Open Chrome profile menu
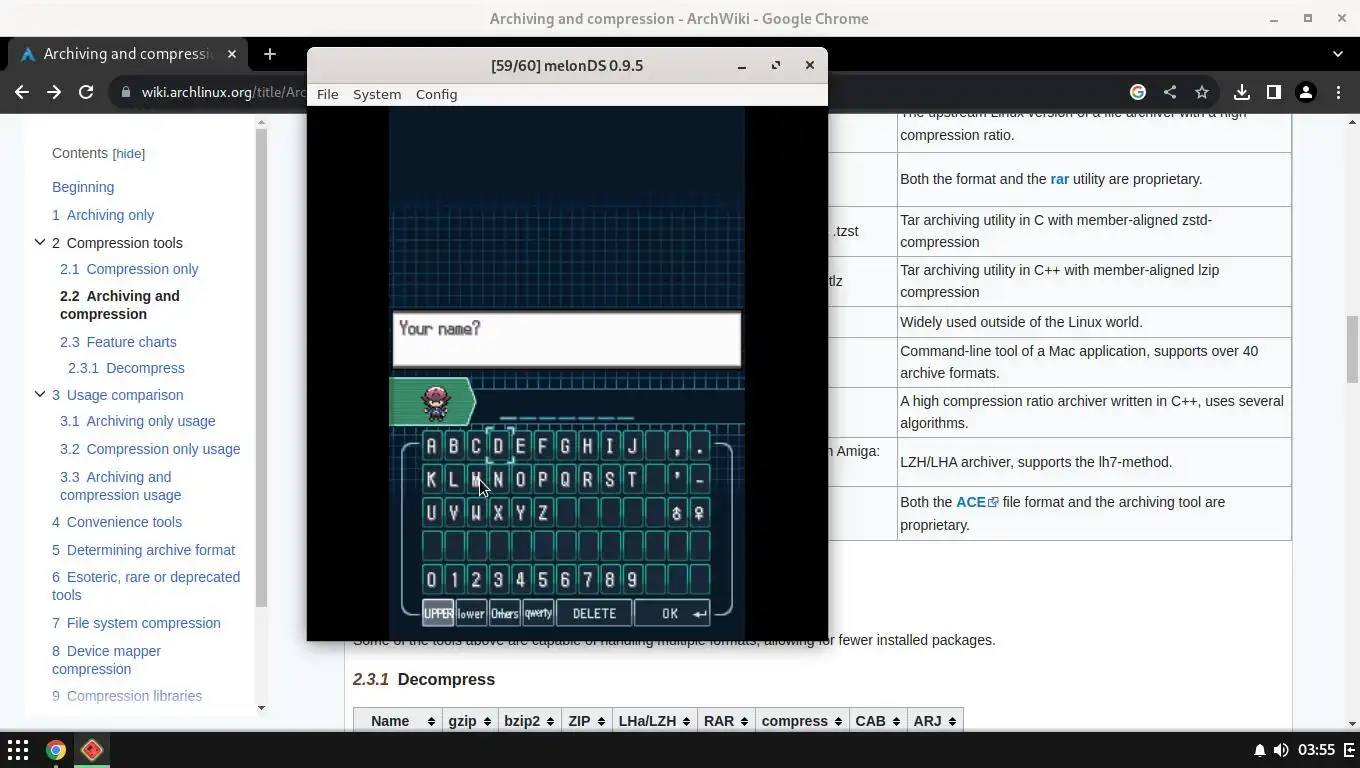 click(x=1306, y=92)
